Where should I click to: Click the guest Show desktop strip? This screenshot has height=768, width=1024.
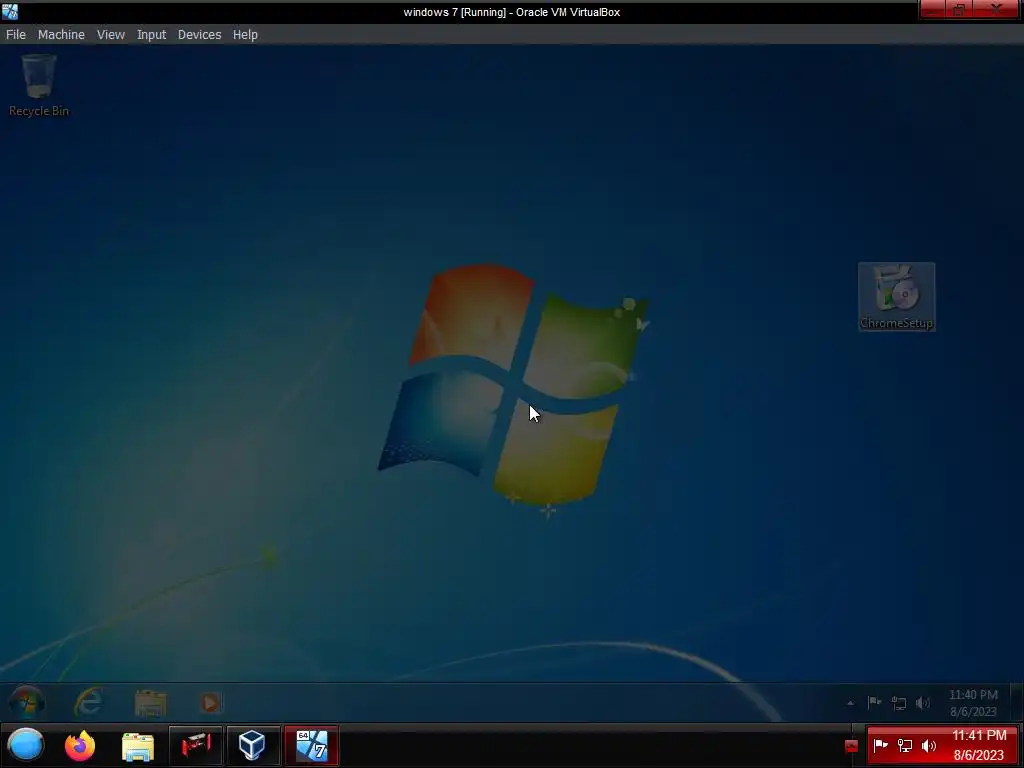point(1017,703)
